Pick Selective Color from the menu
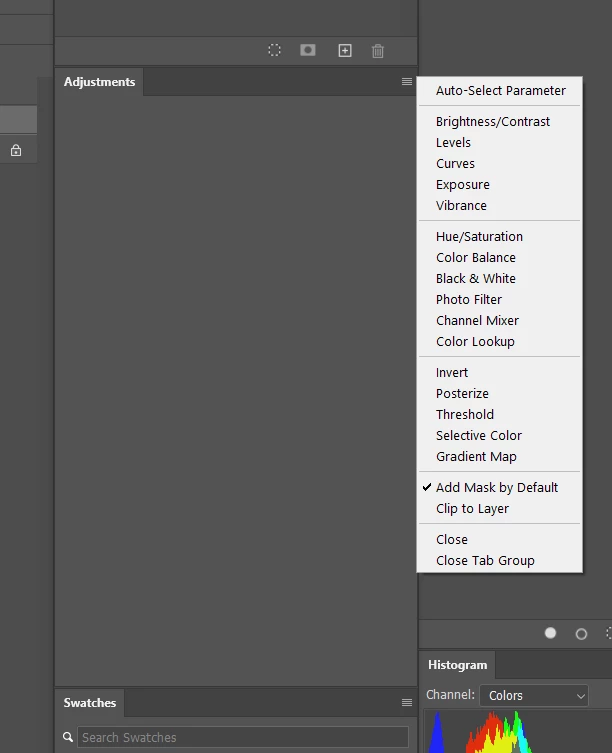The width and height of the screenshot is (612, 753). pos(500,436)
